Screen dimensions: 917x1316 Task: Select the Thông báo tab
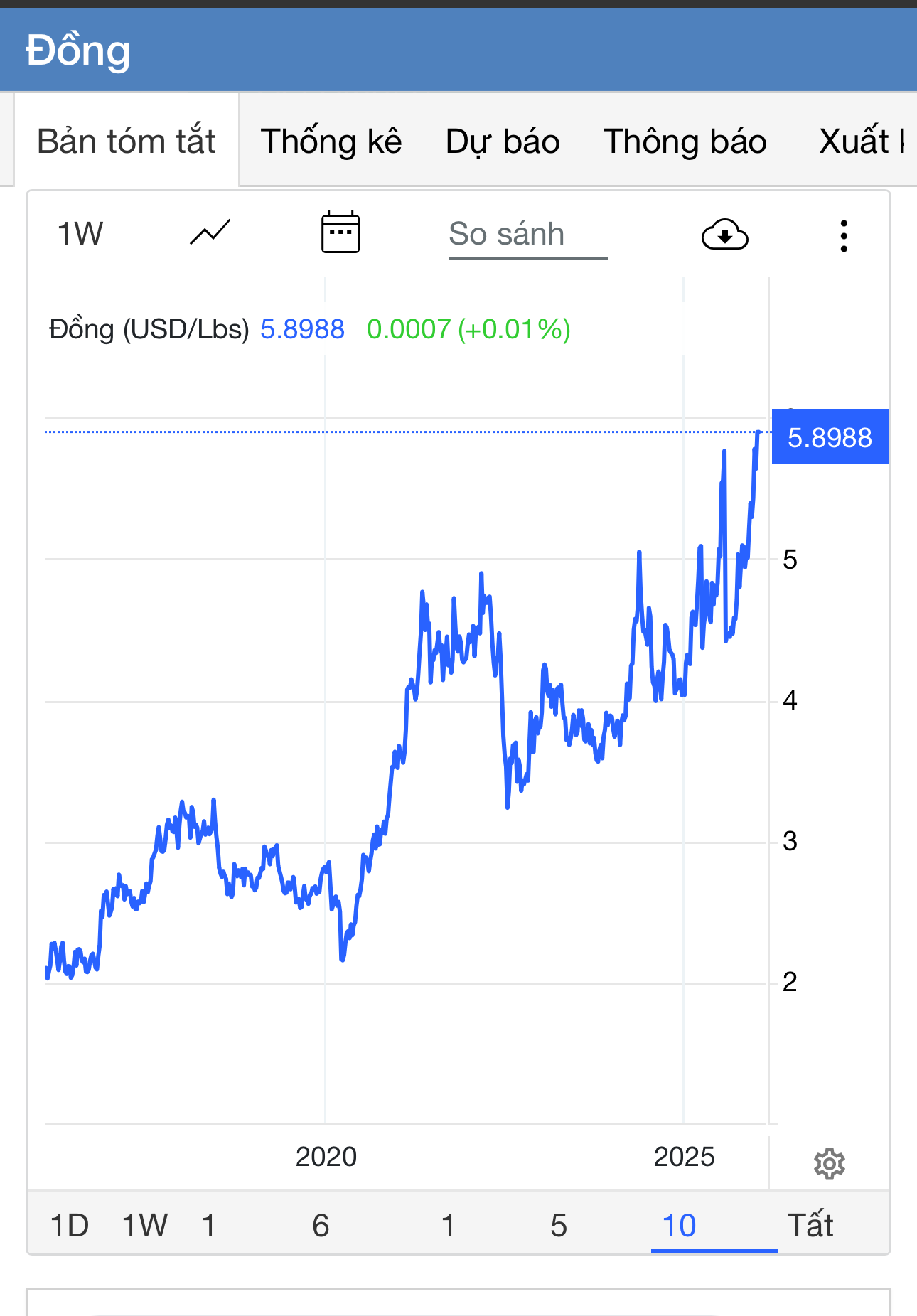pyautogui.click(x=685, y=141)
